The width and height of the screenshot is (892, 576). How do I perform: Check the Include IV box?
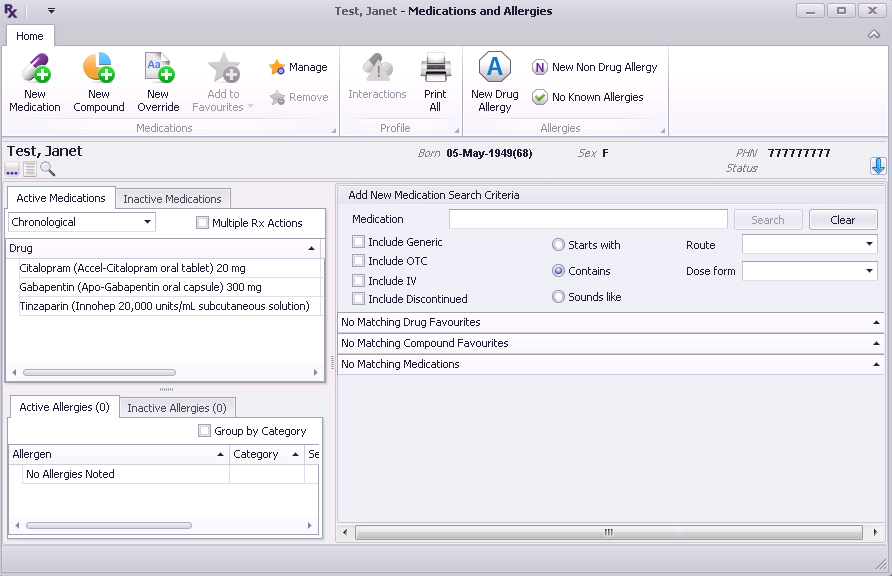coord(358,280)
